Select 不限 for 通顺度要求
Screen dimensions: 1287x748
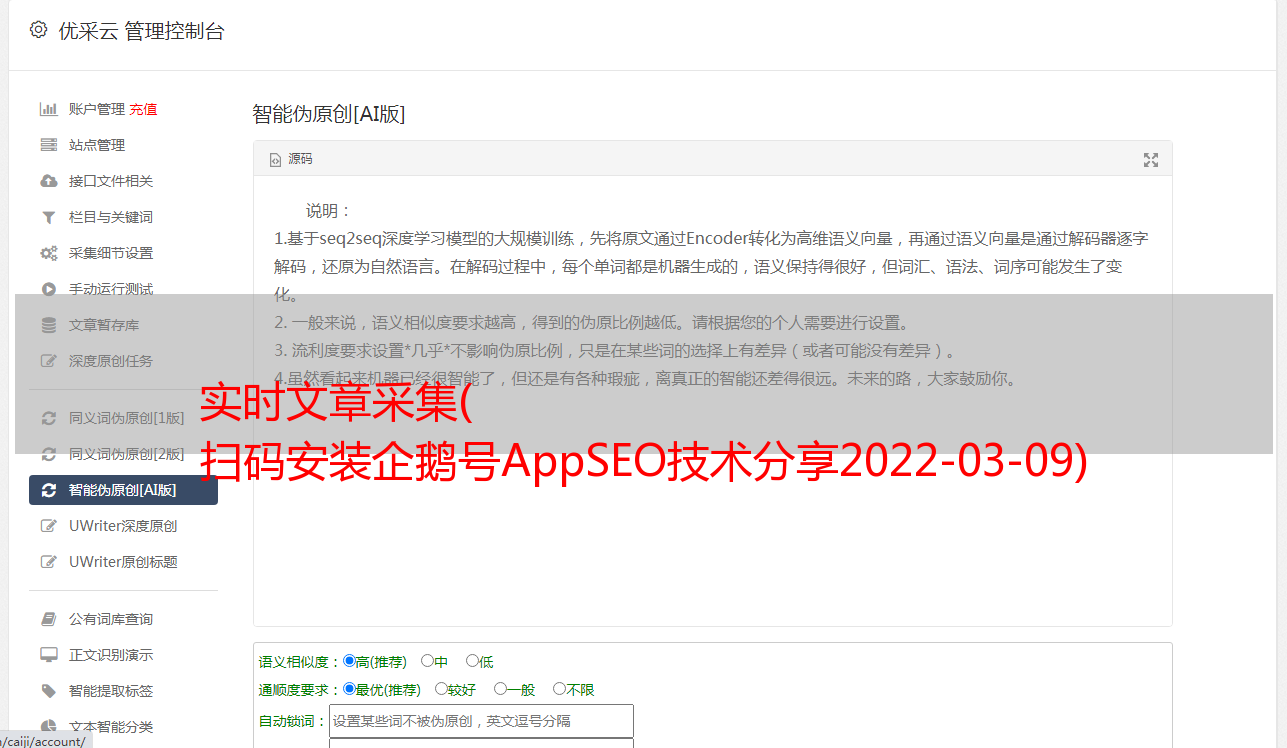[x=559, y=689]
